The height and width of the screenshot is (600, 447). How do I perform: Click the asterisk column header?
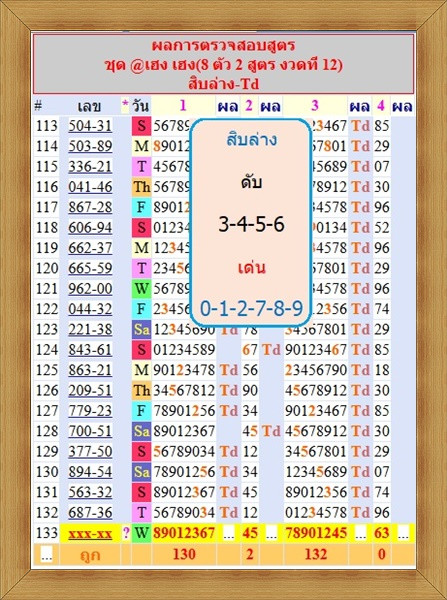[x=125, y=105]
